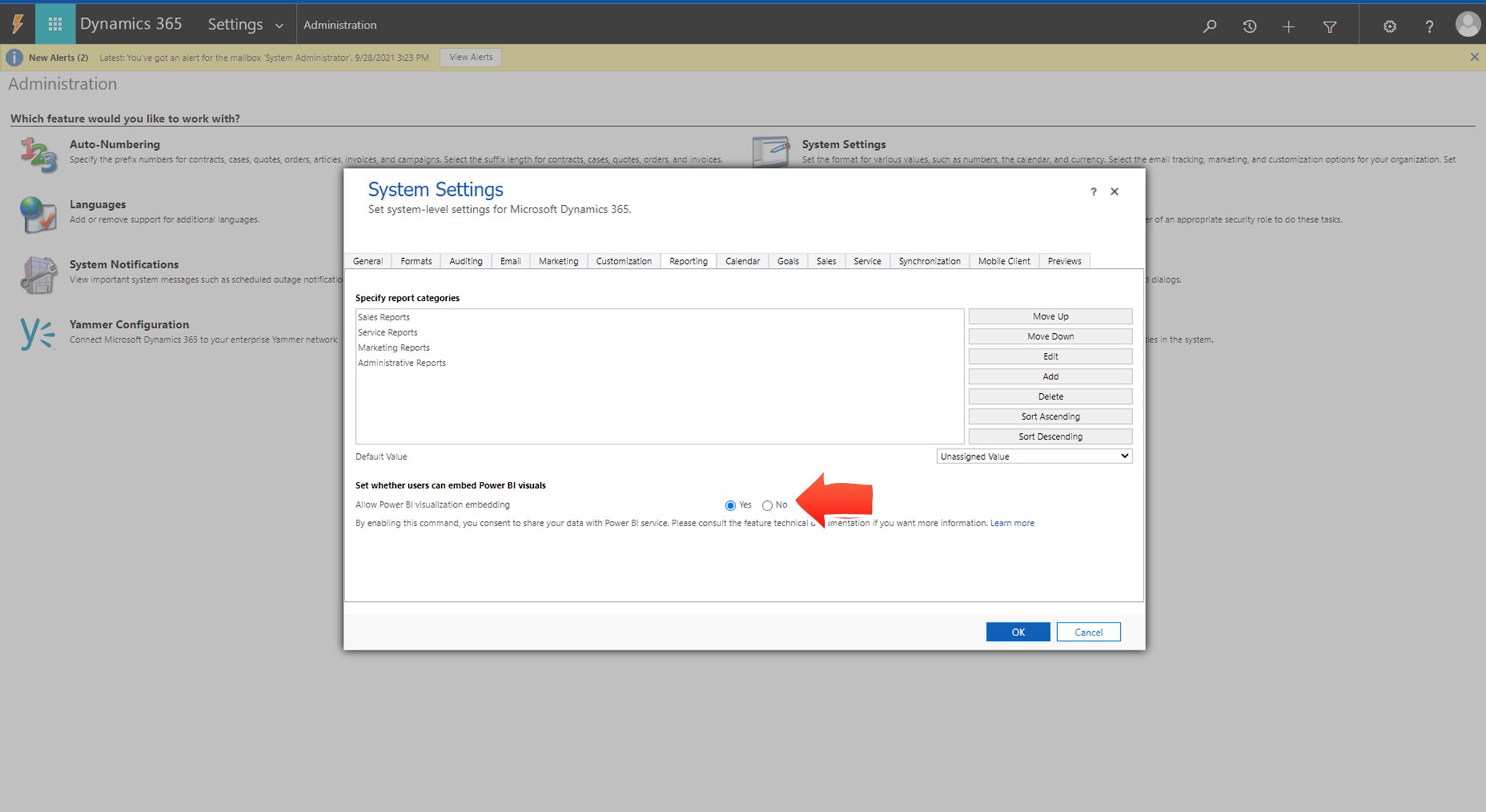The height and width of the screenshot is (812, 1486).
Task: Switch to the General tab
Action: 368,261
